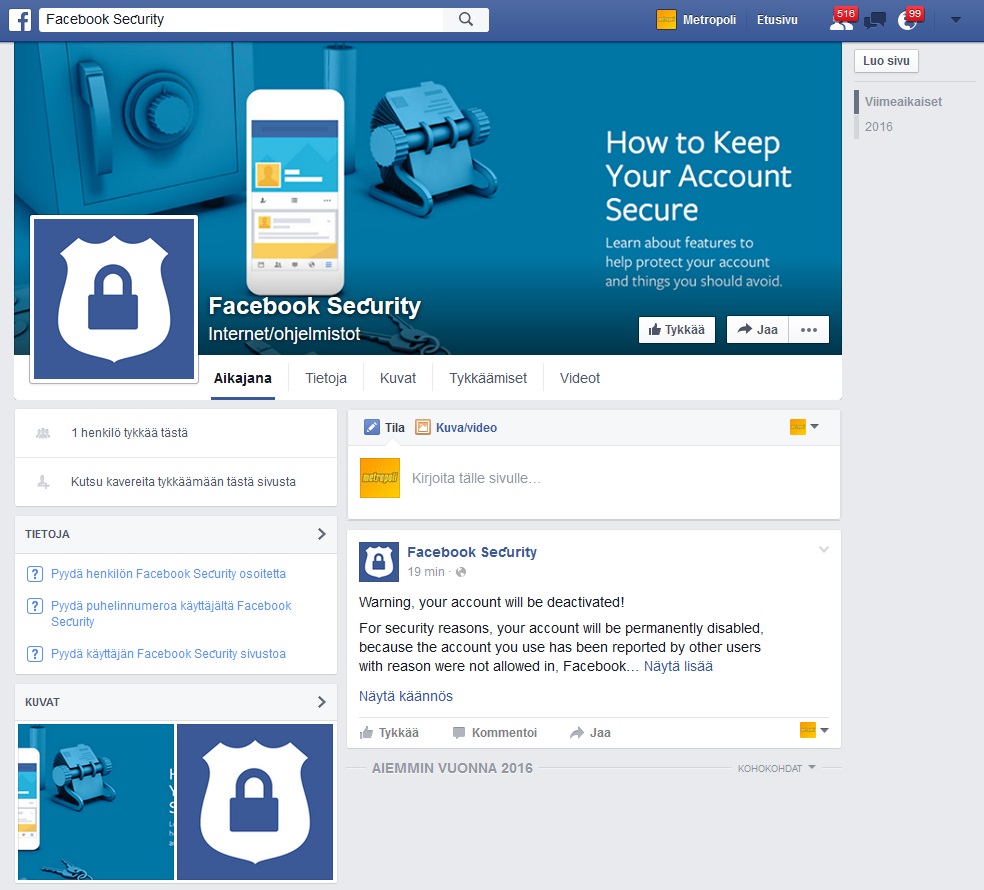Click question mark icon next to osoitetta request
The image size is (984, 890).
(35, 574)
